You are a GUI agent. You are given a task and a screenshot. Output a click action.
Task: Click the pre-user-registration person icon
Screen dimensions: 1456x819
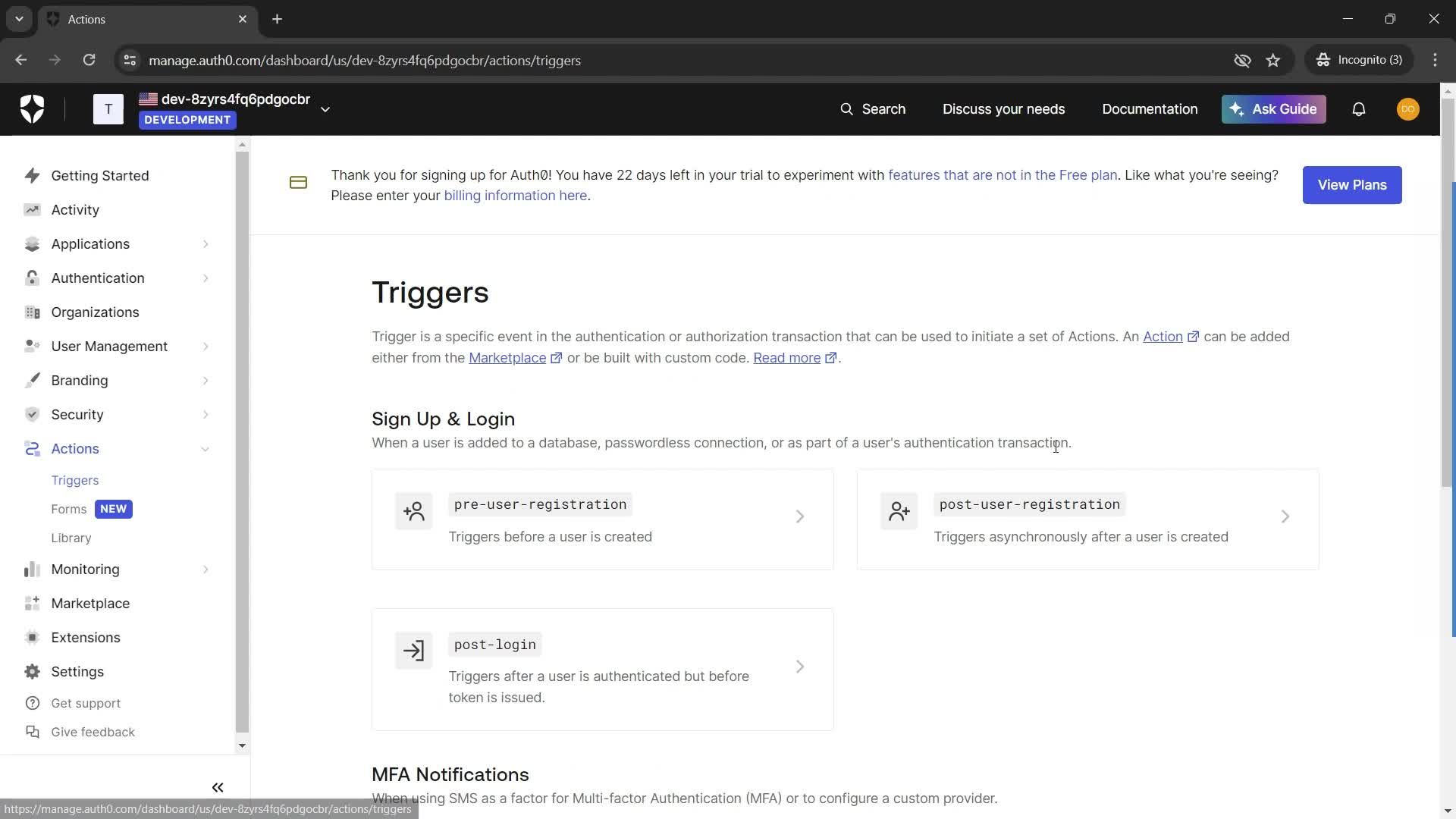click(x=414, y=511)
